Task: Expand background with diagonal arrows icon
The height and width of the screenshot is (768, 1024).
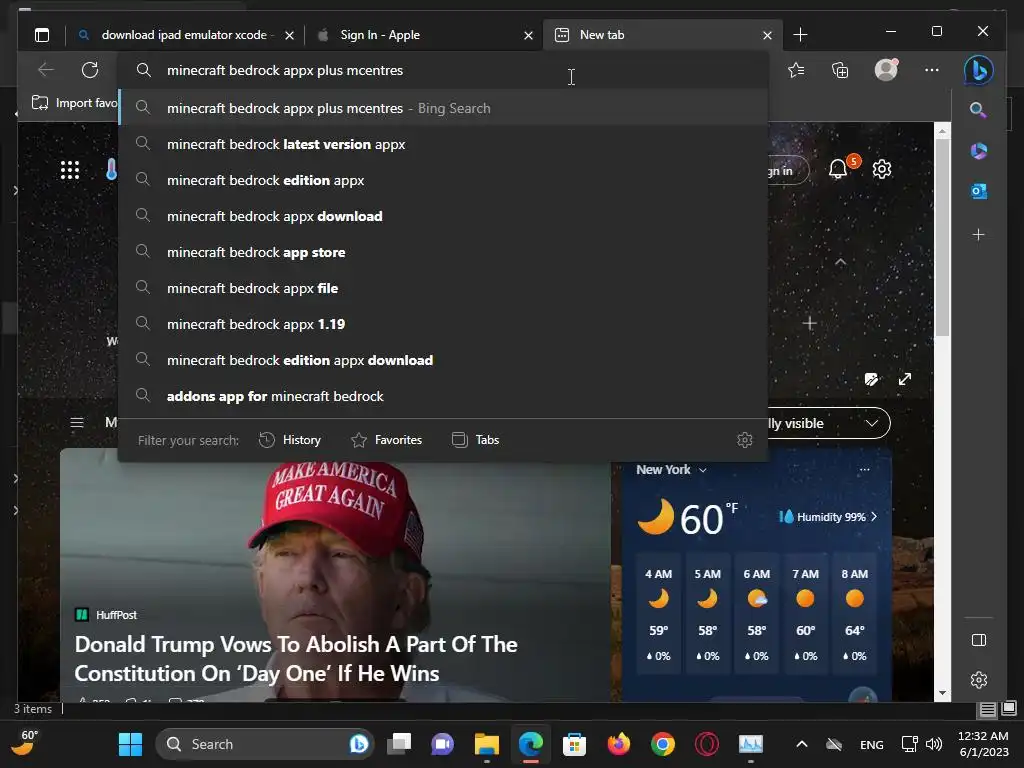Action: pos(904,379)
